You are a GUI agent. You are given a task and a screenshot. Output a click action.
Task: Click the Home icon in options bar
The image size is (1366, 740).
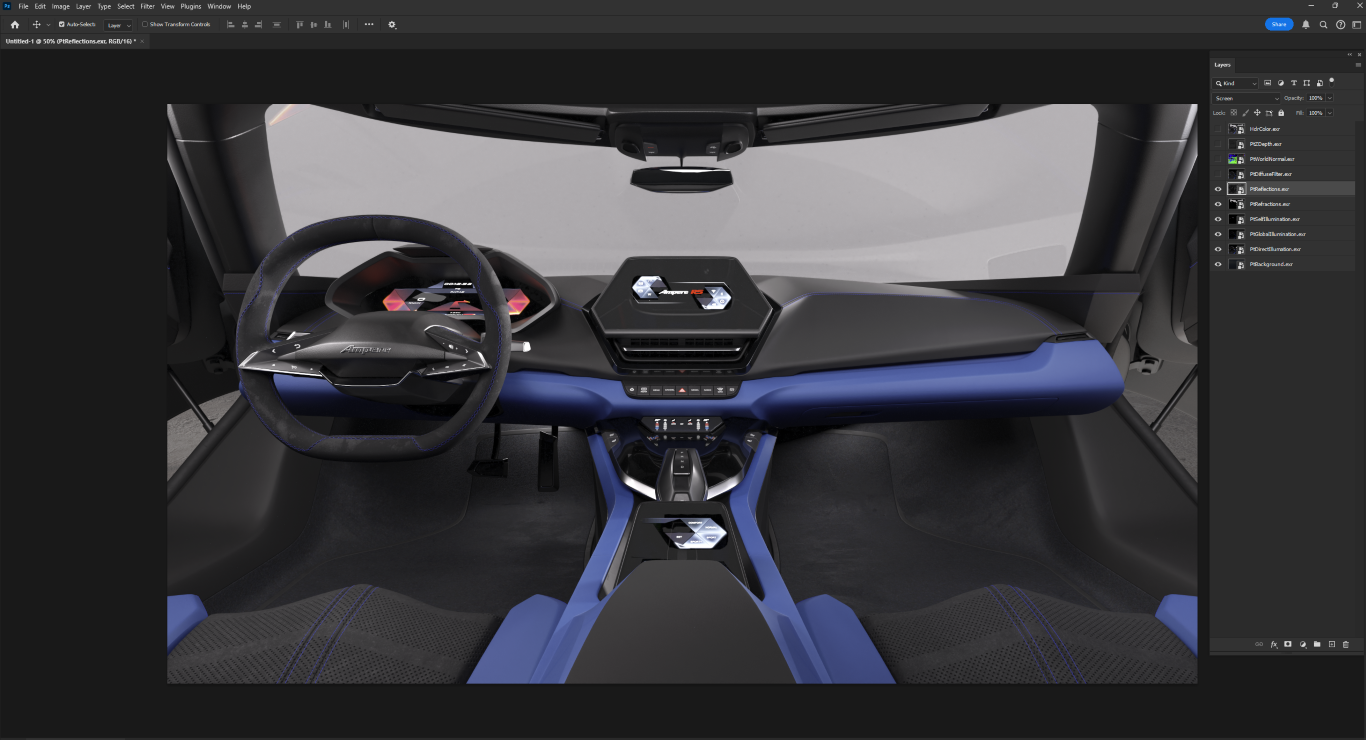coord(15,24)
